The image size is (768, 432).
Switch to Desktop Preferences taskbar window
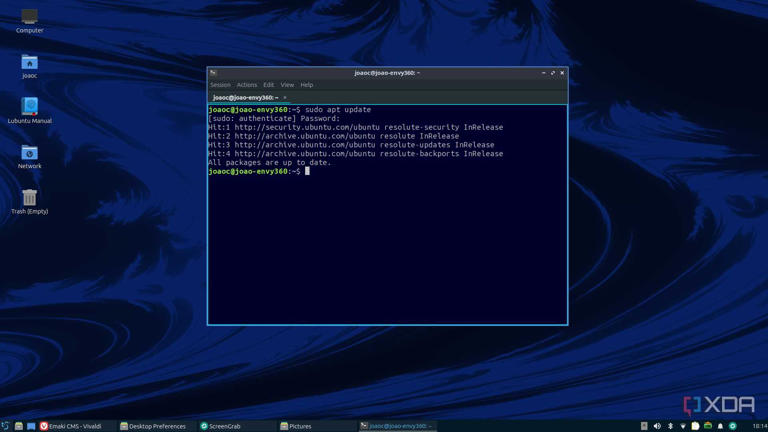pos(153,426)
